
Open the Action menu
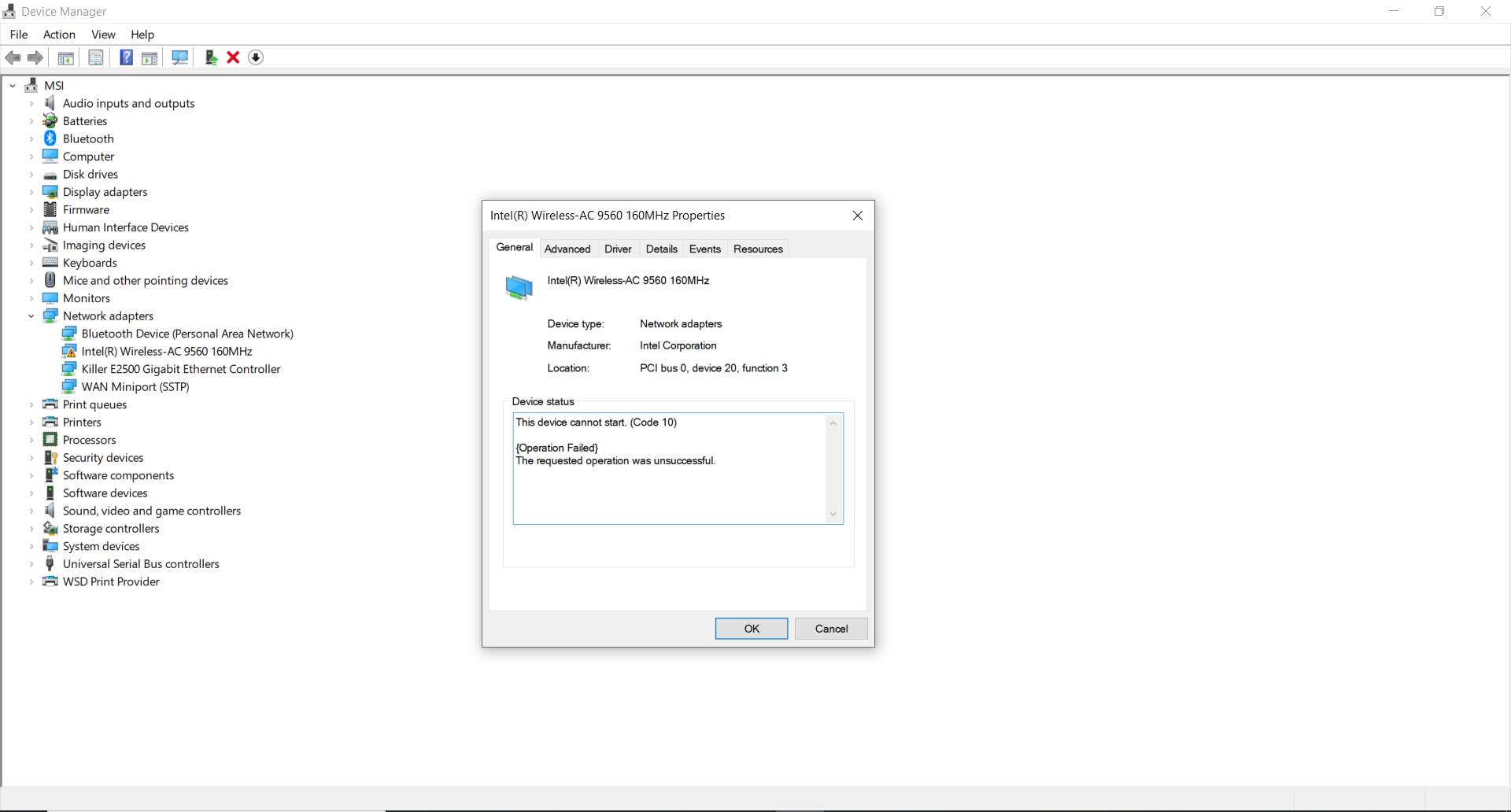pyautogui.click(x=59, y=35)
